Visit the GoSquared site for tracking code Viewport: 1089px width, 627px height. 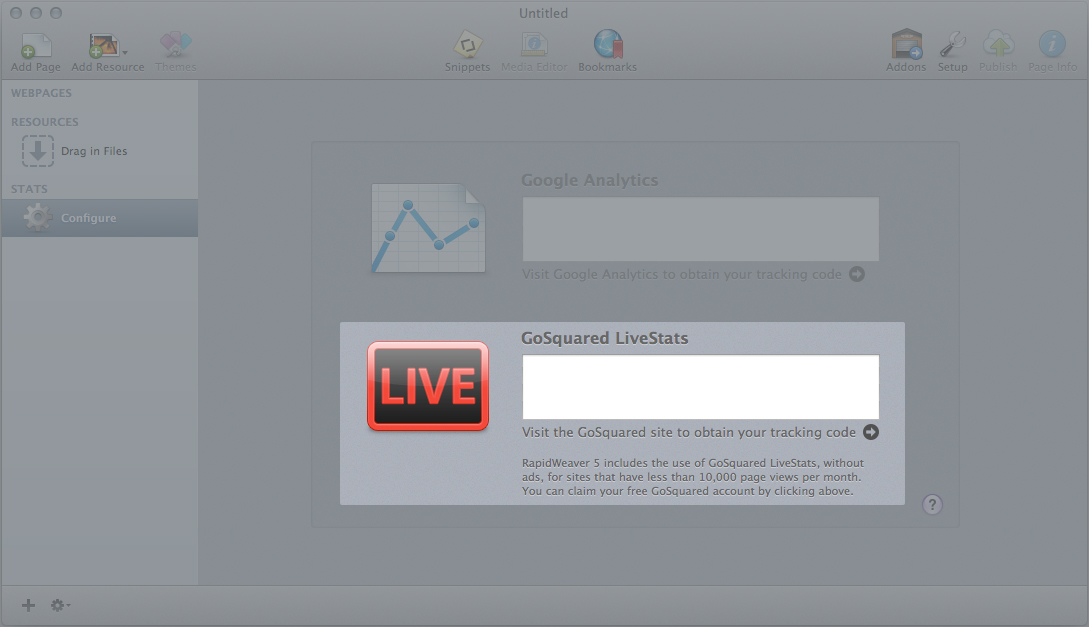pos(689,432)
